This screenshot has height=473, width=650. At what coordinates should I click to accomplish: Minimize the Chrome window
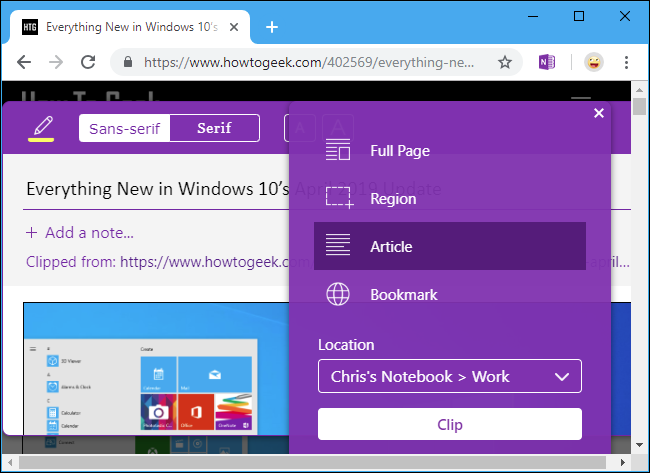[533, 16]
